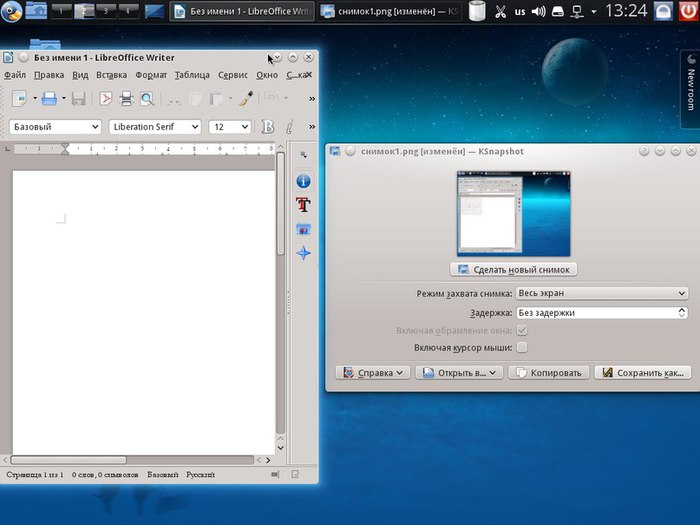Select the Clone Formatting paintbrush icon

[x=246, y=98]
